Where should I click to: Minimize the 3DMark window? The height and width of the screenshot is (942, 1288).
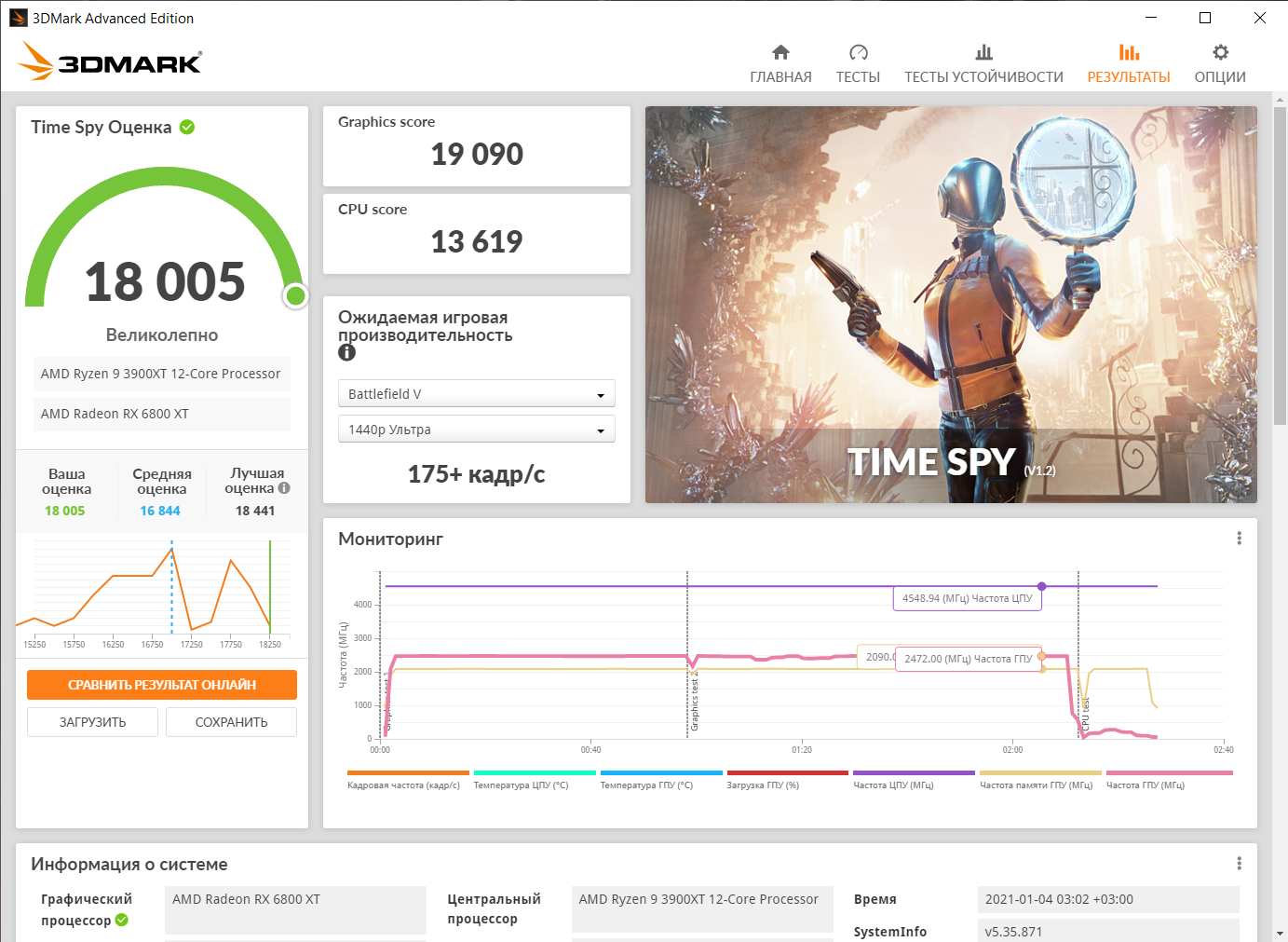[x=1151, y=18]
